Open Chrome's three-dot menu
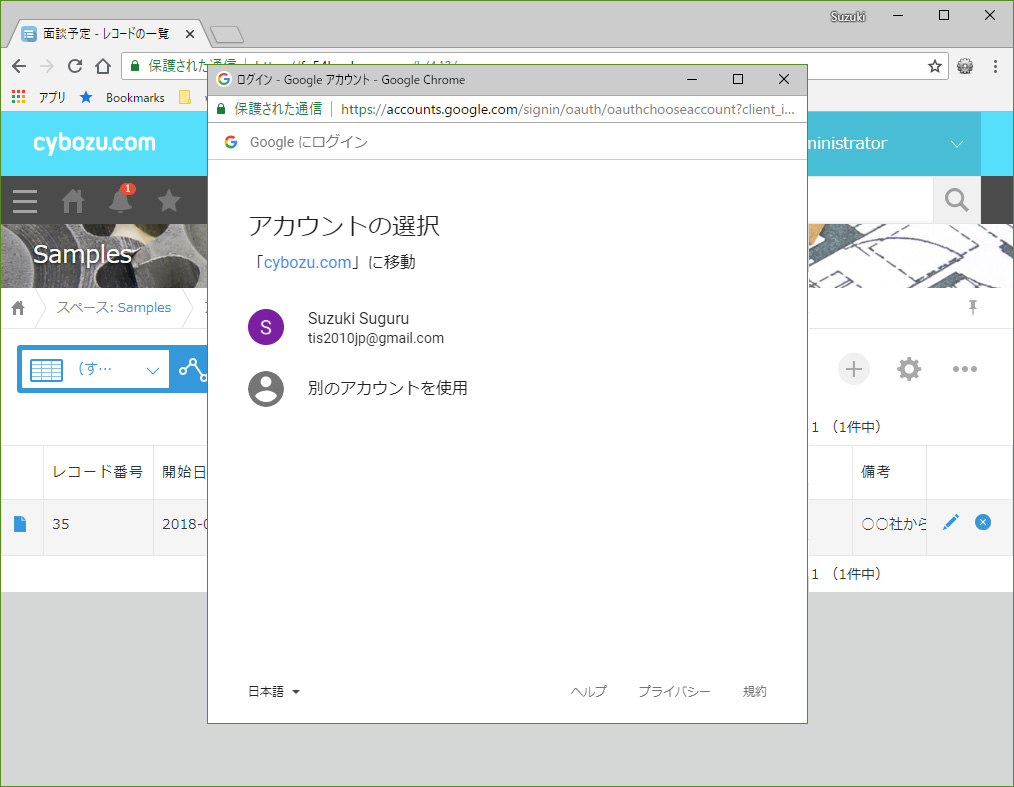 coord(995,66)
